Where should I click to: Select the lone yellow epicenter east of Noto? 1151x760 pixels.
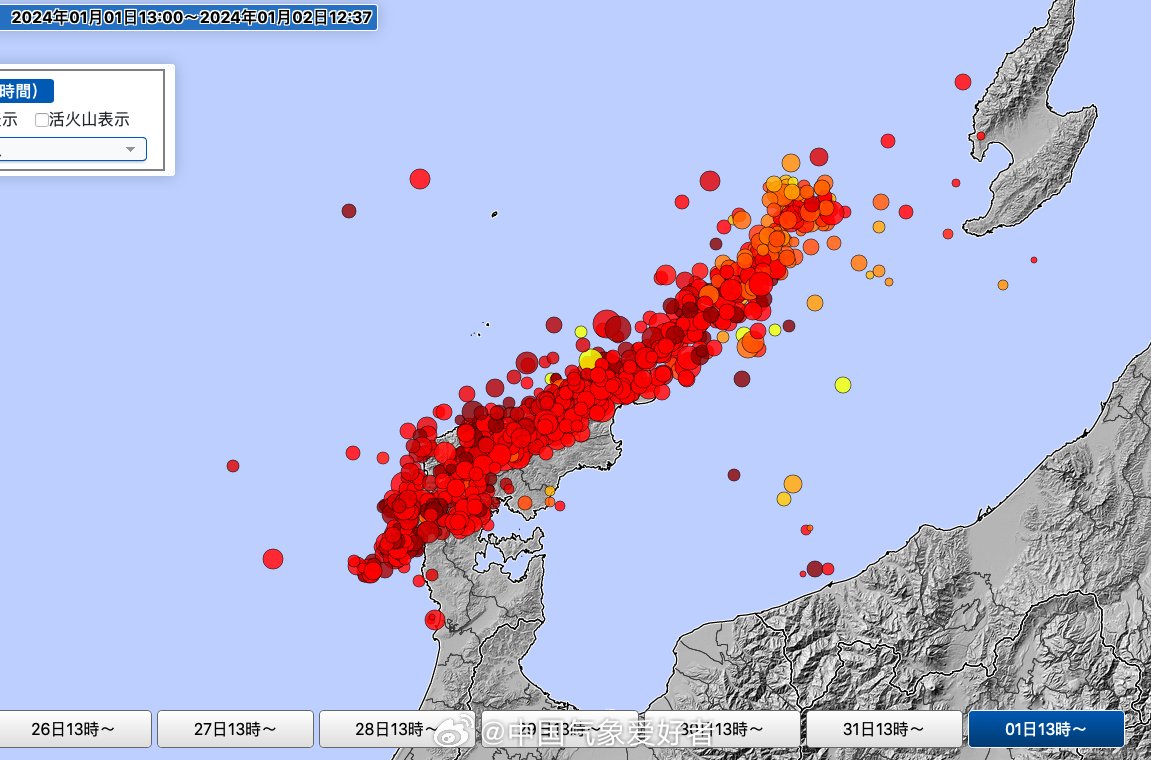point(843,385)
